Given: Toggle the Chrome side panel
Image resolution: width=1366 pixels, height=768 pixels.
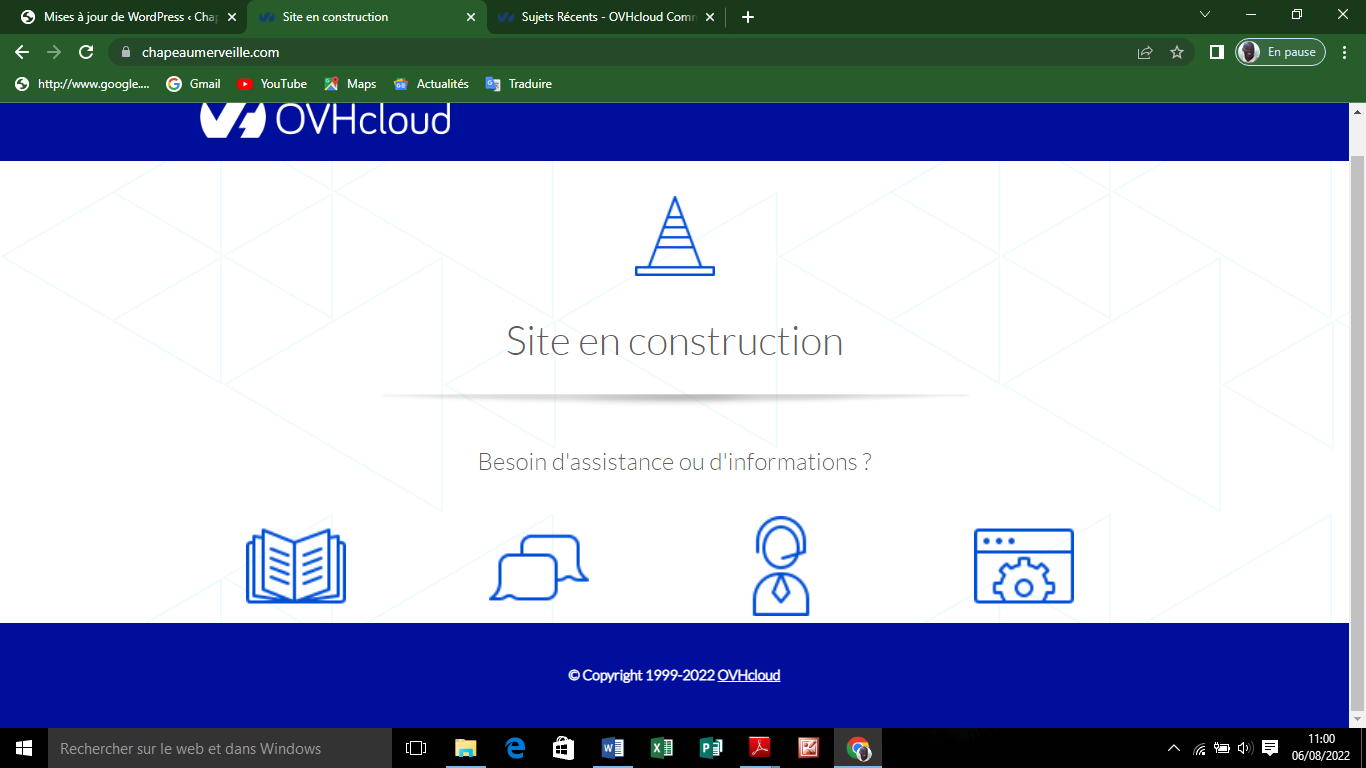Looking at the screenshot, I should [1216, 52].
